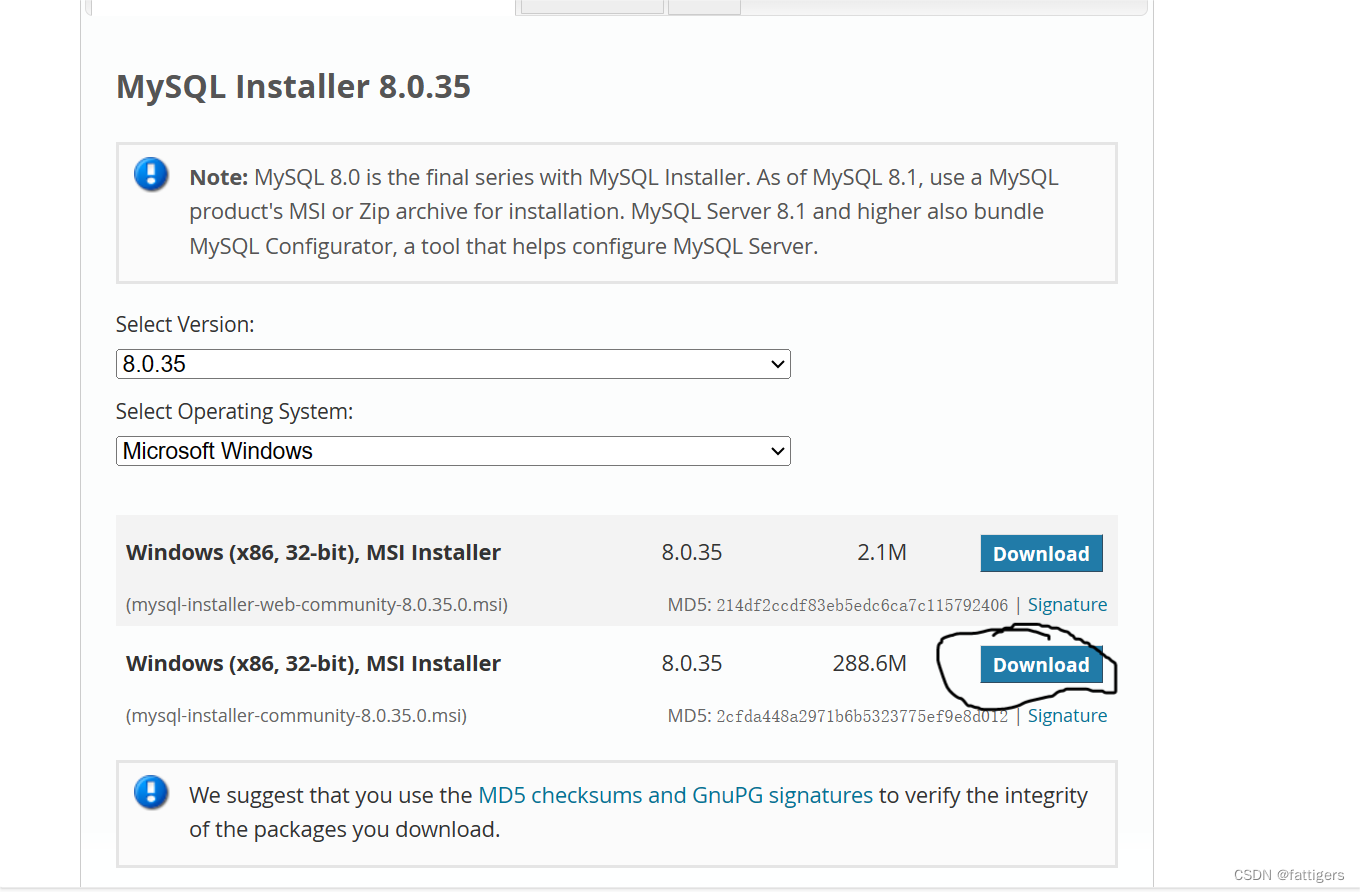Open Signature link for mysql-installer-web-community file
Image resolution: width=1360 pixels, height=892 pixels.
pyautogui.click(x=1067, y=605)
